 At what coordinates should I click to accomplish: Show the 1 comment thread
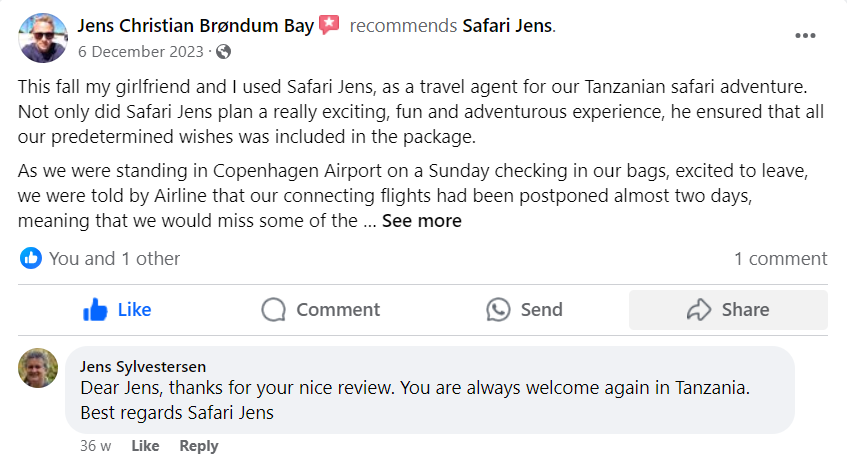click(780, 258)
